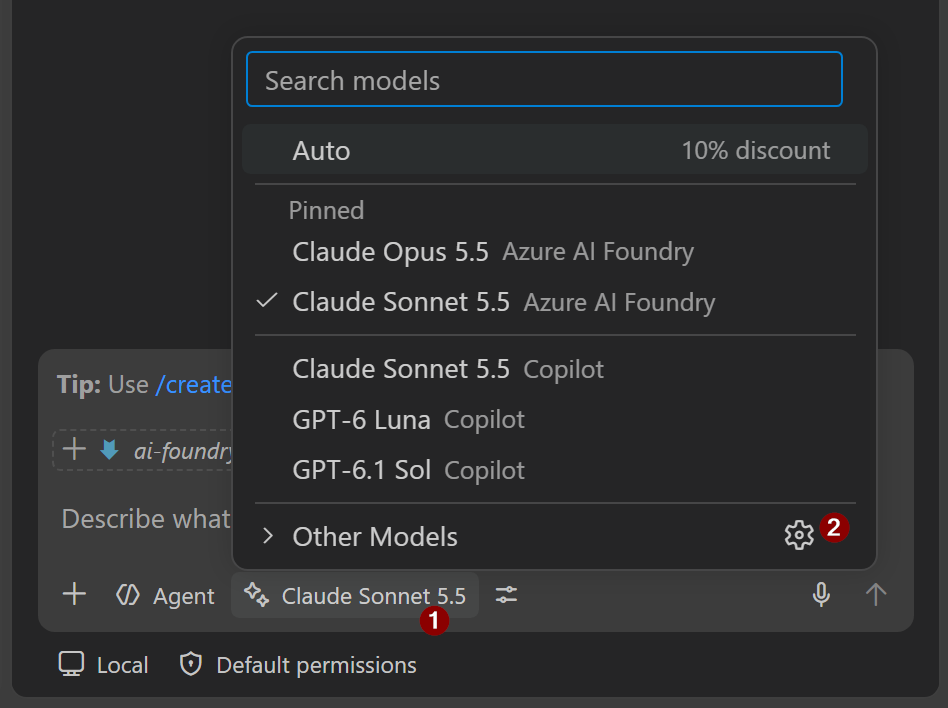The height and width of the screenshot is (708, 948).
Task: Select GPT-6 Luna Copilot model
Action: click(554, 420)
